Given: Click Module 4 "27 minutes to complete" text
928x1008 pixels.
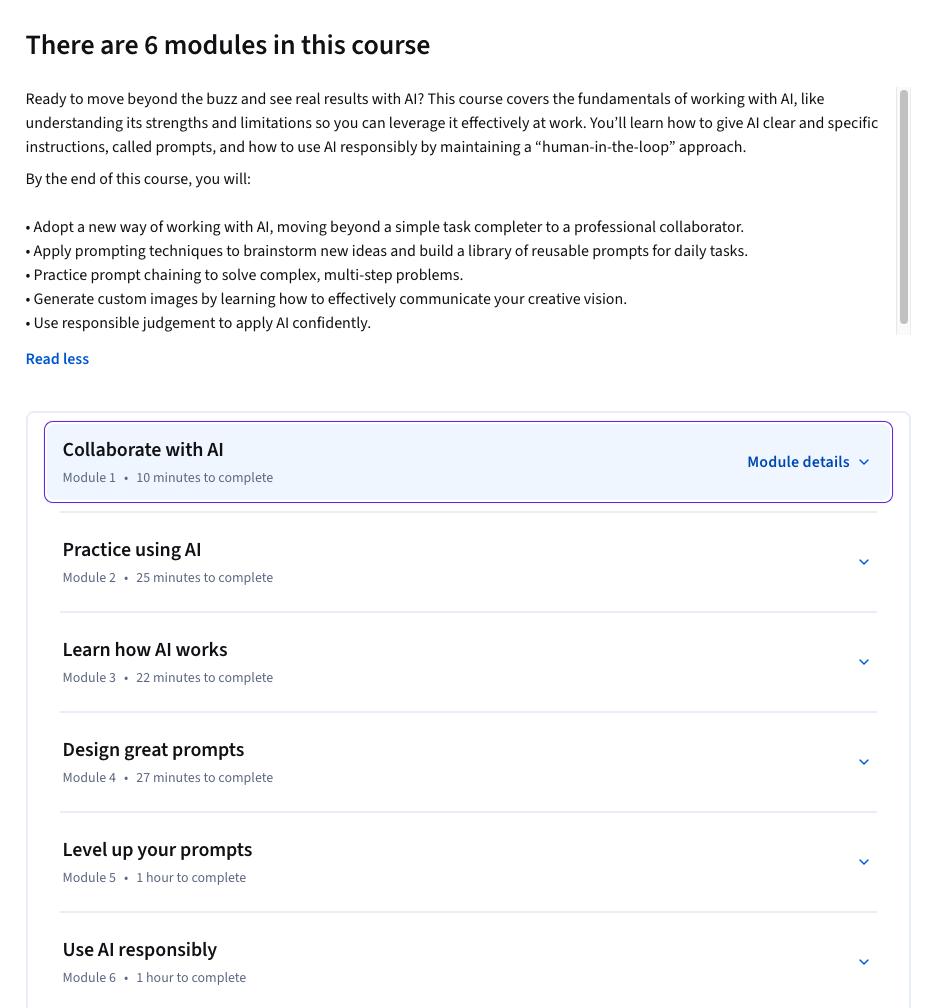Looking at the screenshot, I should point(204,778).
